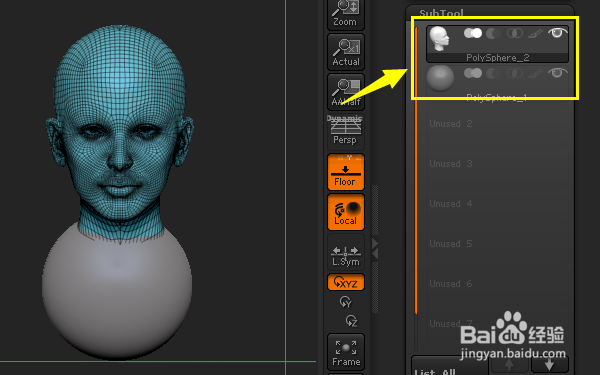Image resolution: width=600 pixels, height=375 pixels.
Task: Toggle XYZ free rotation mode
Action: pyautogui.click(x=346, y=282)
